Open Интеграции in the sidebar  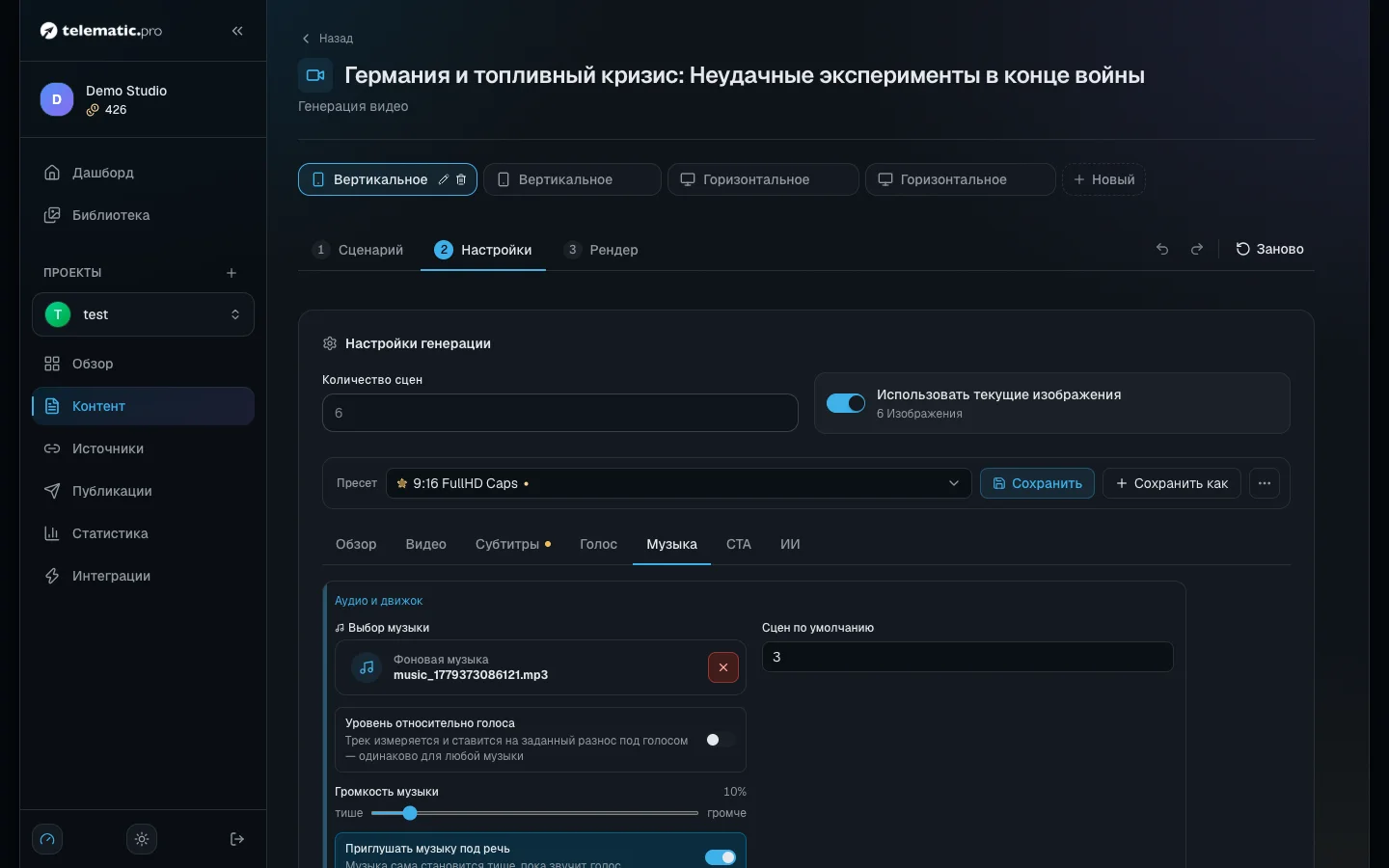click(143, 576)
